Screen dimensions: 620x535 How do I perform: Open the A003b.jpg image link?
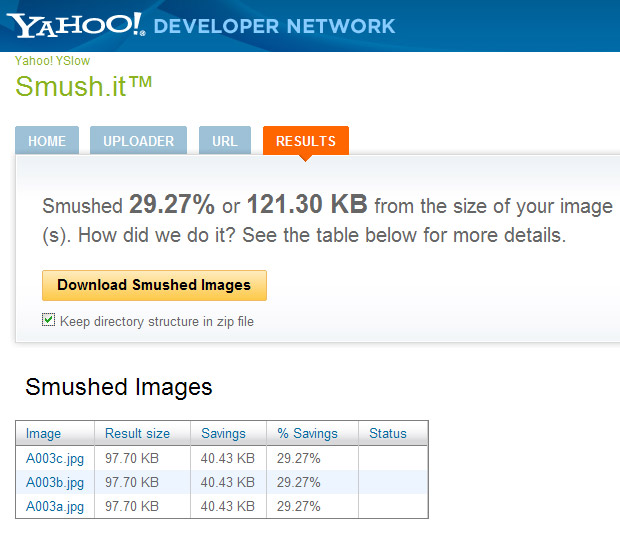55,483
